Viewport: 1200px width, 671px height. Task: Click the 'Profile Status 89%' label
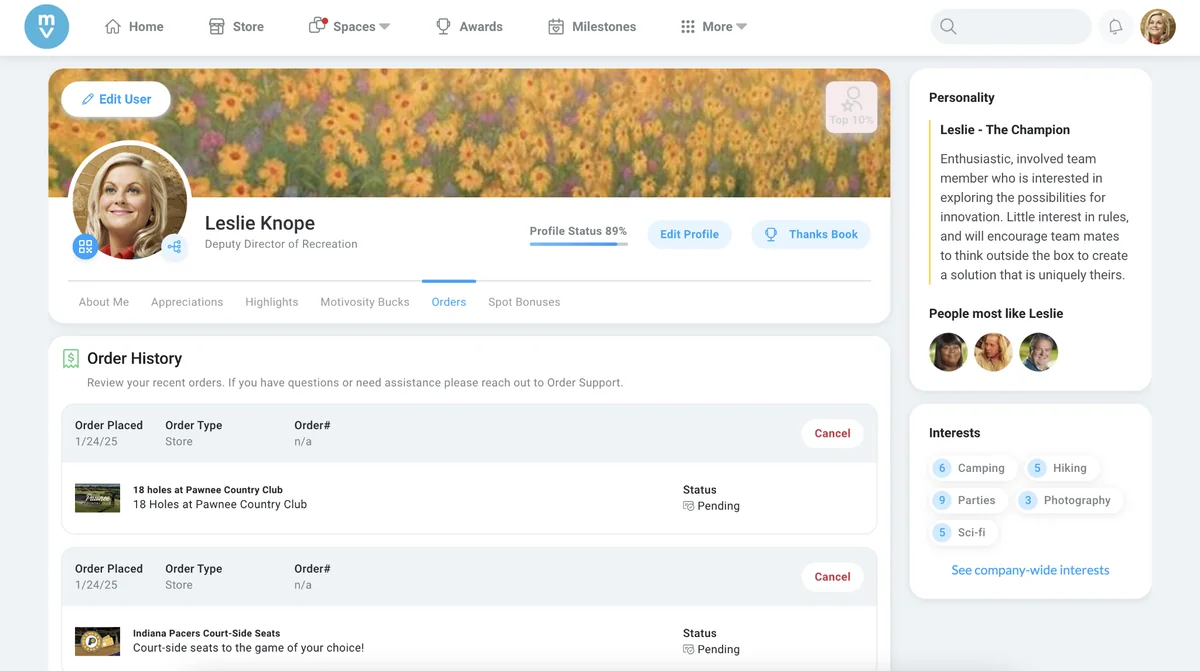(x=578, y=231)
